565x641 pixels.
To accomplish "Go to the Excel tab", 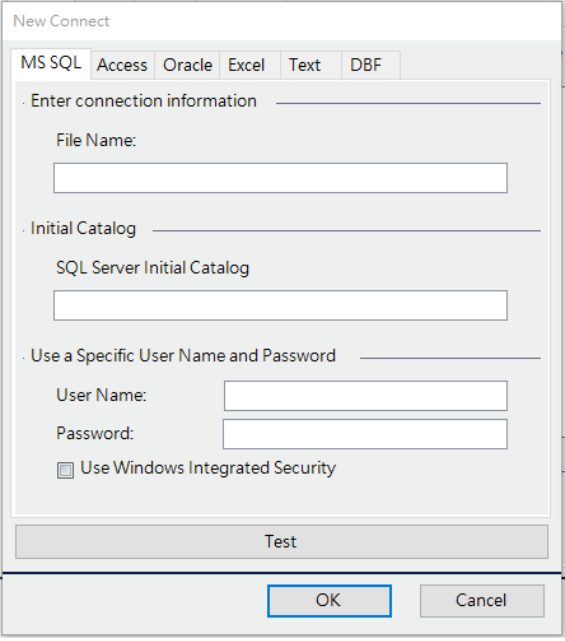I will coord(250,65).
